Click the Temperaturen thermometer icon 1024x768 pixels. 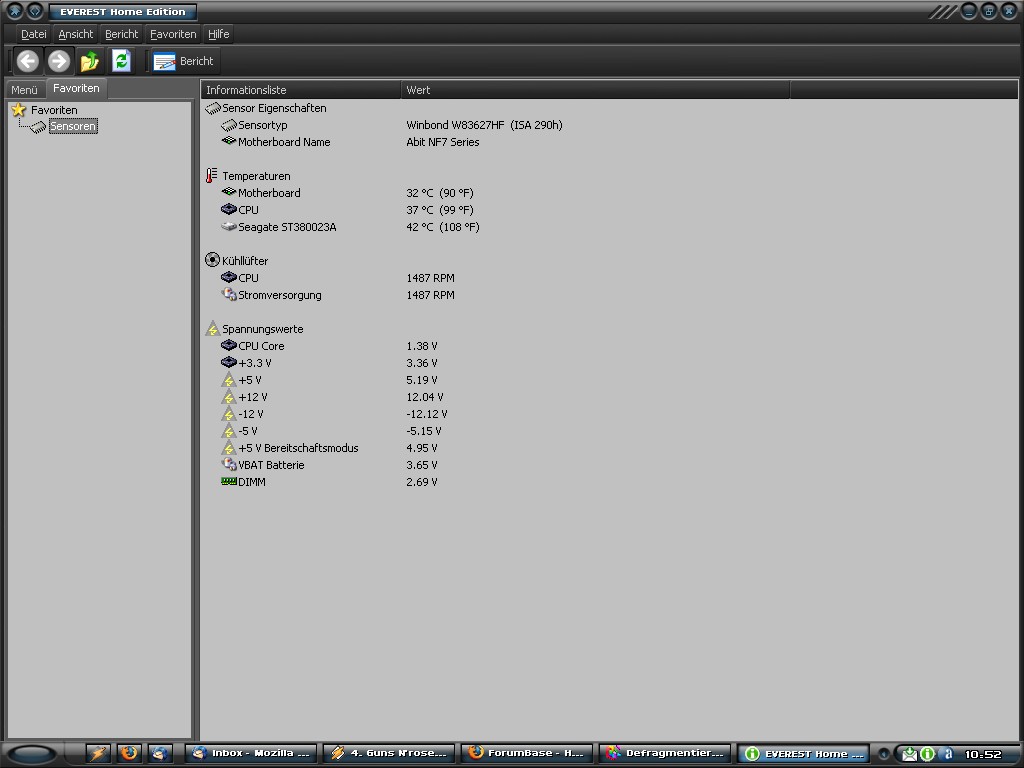pyautogui.click(x=212, y=176)
